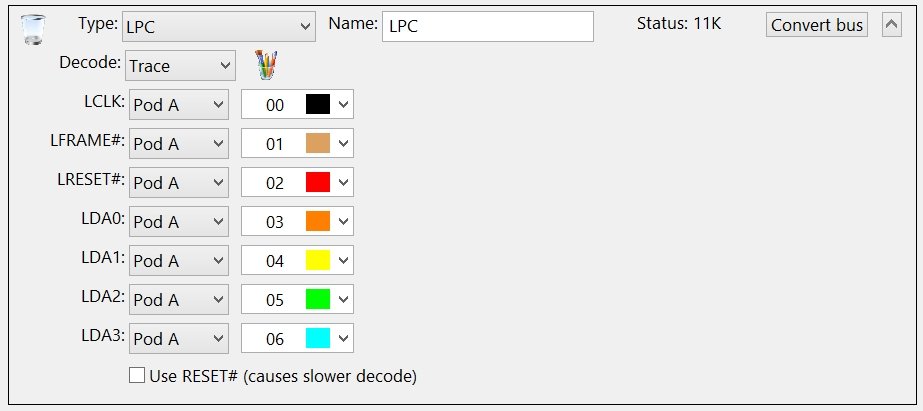Open LDA2 pod selection dropdown

[180, 300]
